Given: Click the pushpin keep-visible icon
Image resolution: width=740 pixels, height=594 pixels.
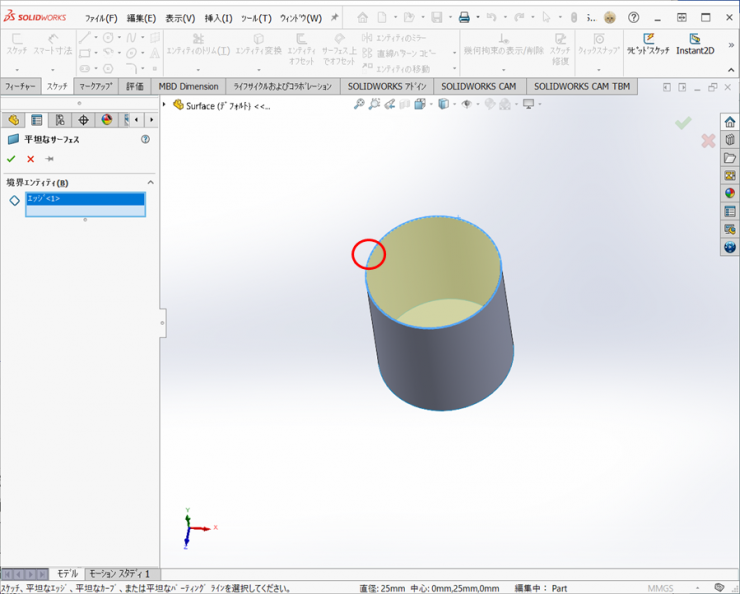Looking at the screenshot, I should (x=49, y=159).
